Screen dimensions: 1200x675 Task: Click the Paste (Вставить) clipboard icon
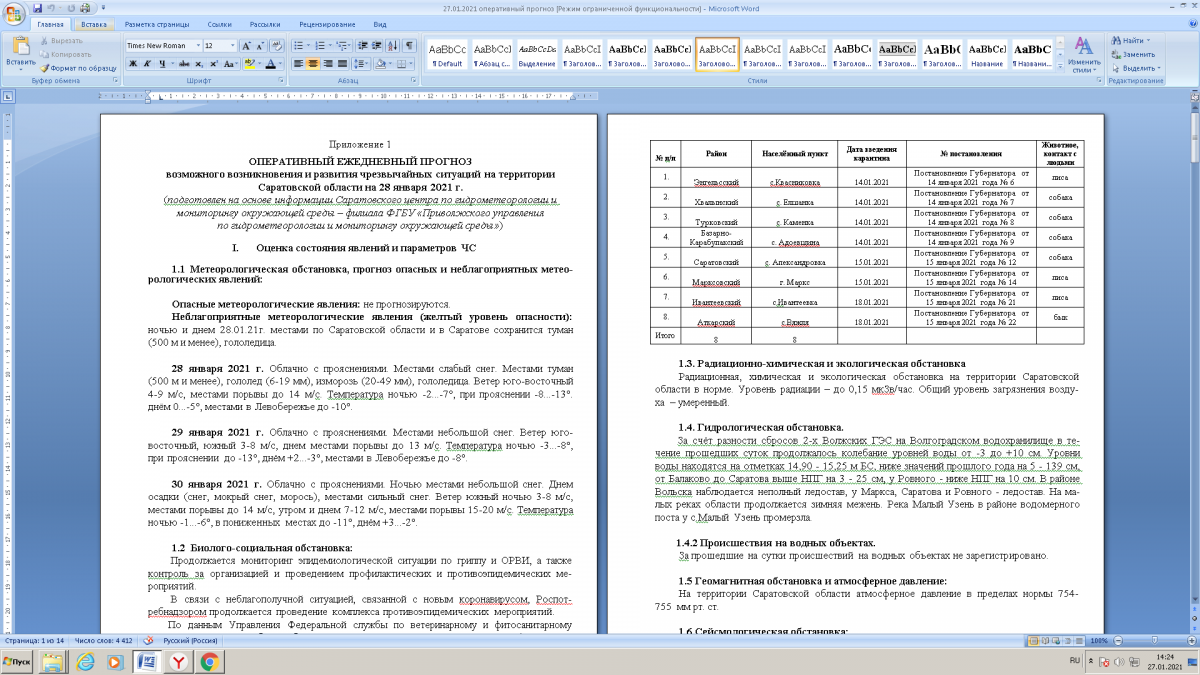(x=19, y=49)
